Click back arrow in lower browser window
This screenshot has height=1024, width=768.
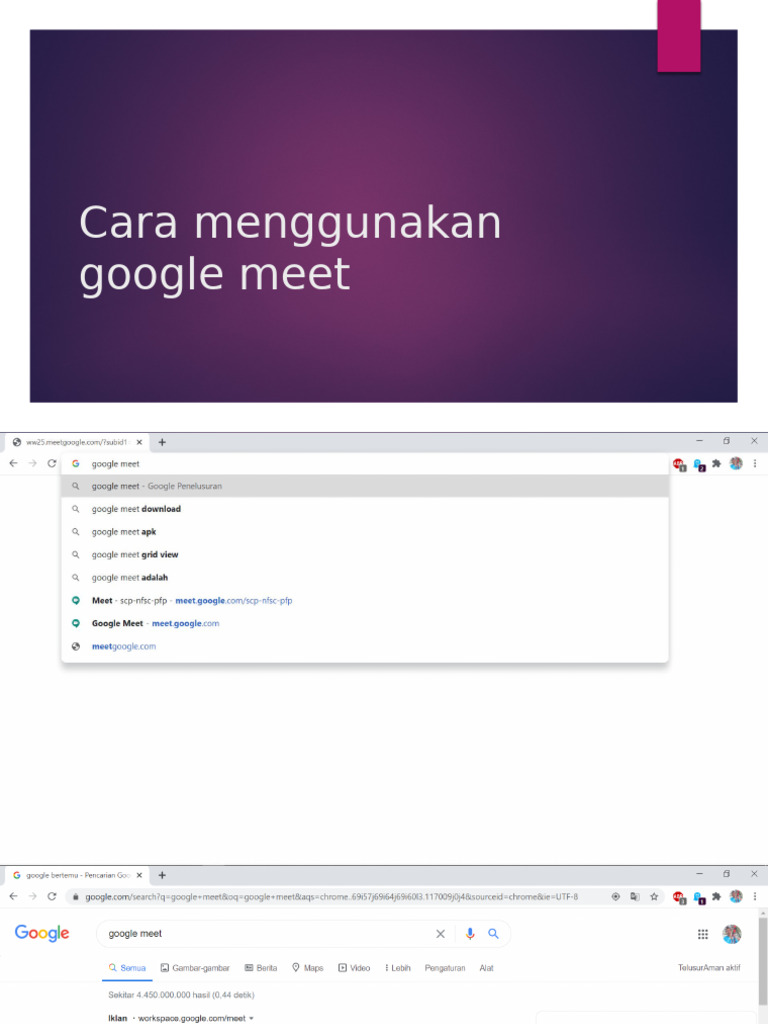click(14, 896)
